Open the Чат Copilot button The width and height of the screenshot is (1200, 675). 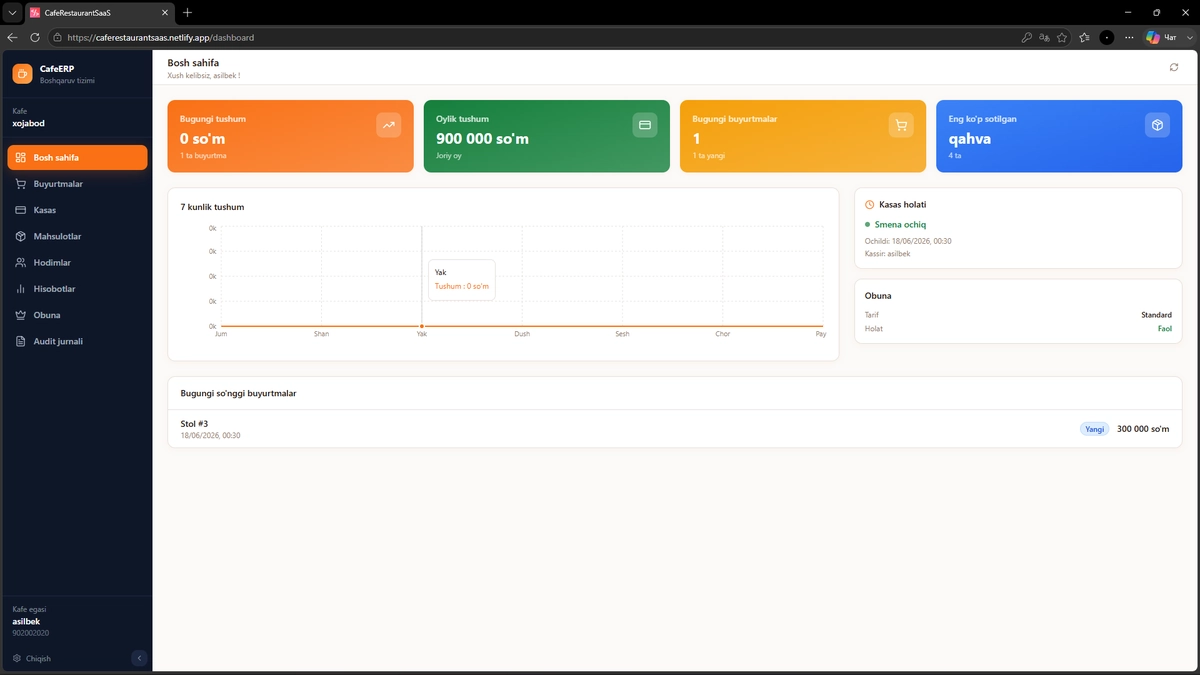pyautogui.click(x=1160, y=37)
